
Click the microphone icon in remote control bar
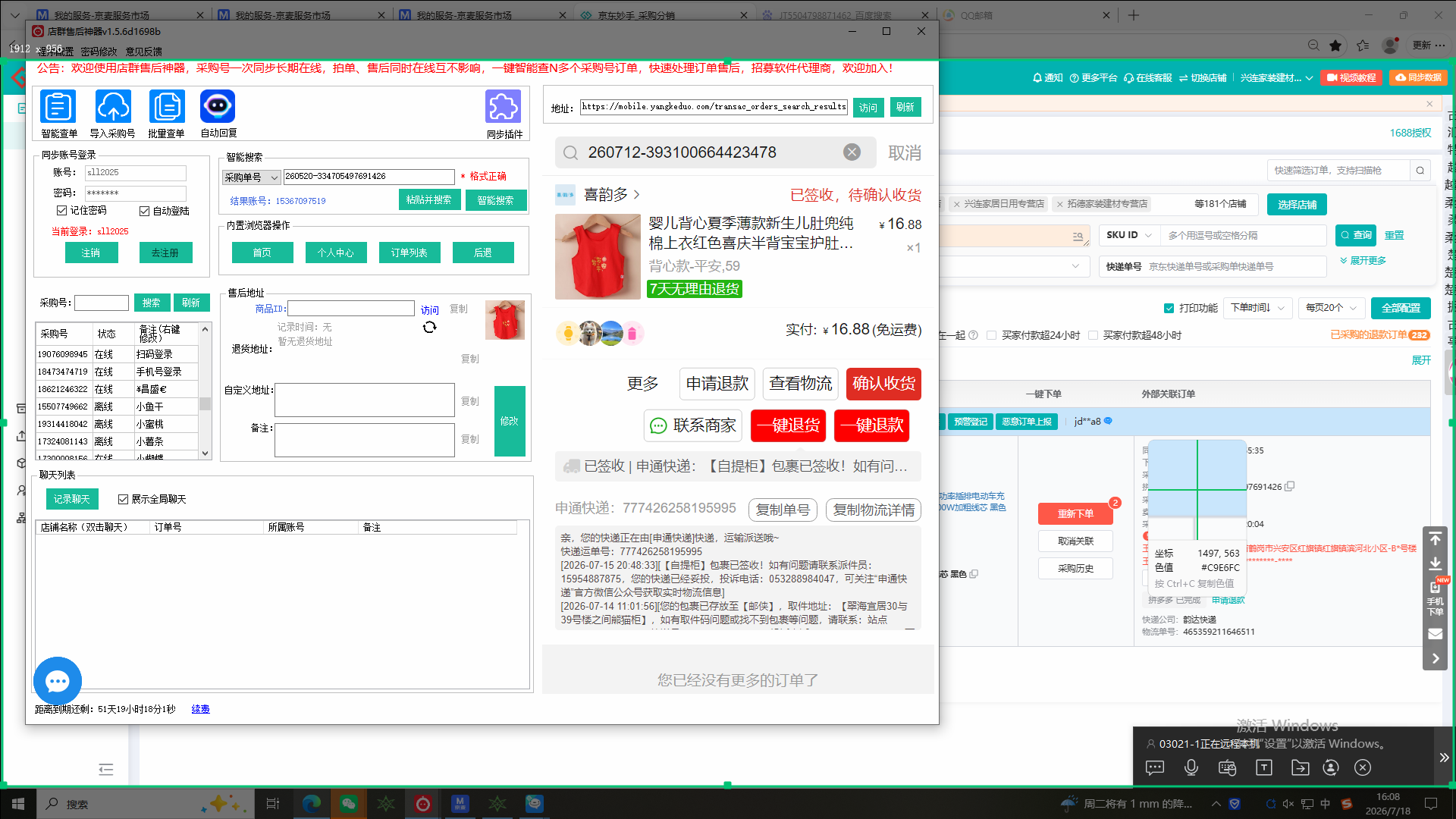point(1191,768)
